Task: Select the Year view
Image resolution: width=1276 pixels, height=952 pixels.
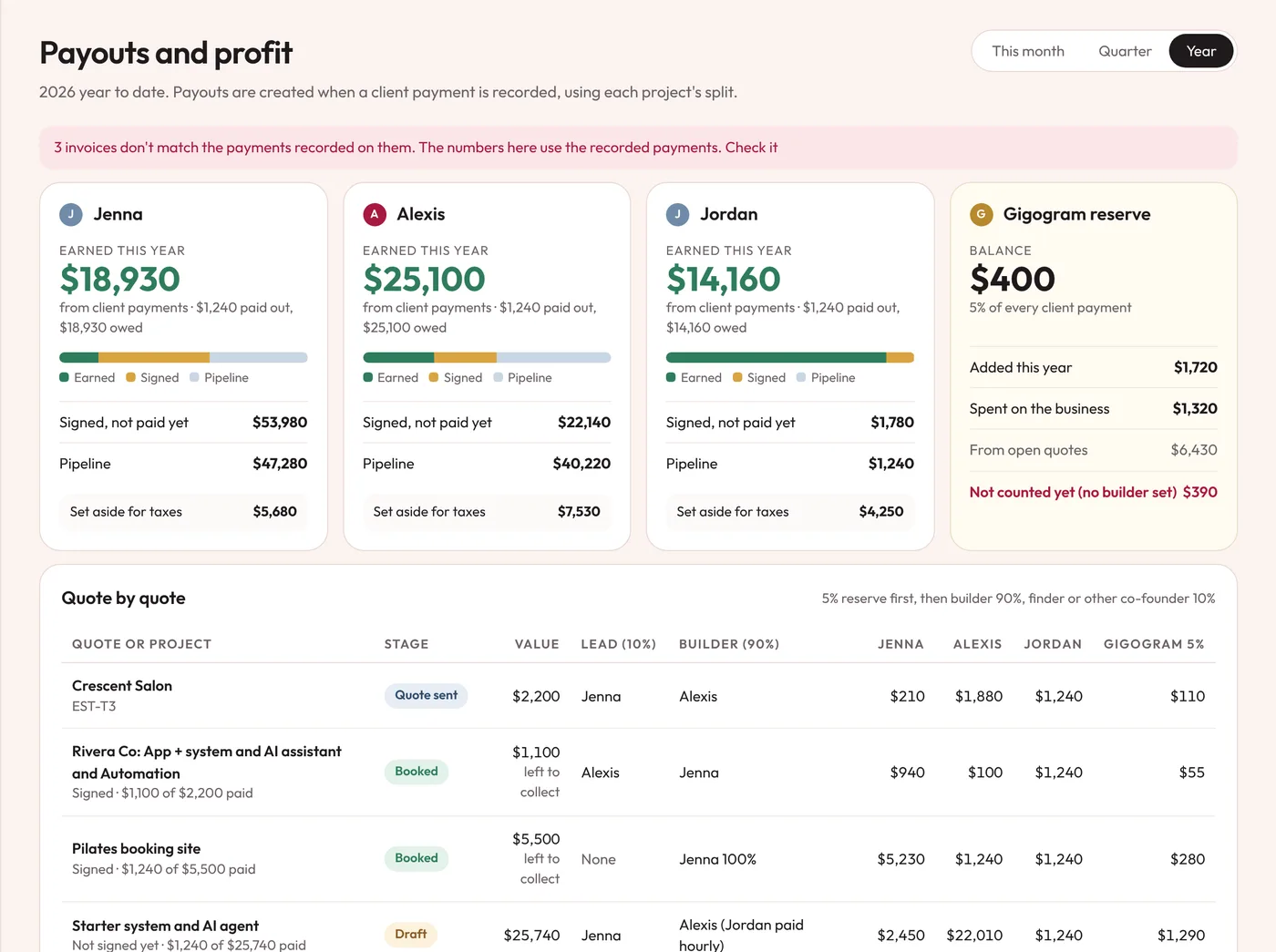Action: click(1201, 51)
